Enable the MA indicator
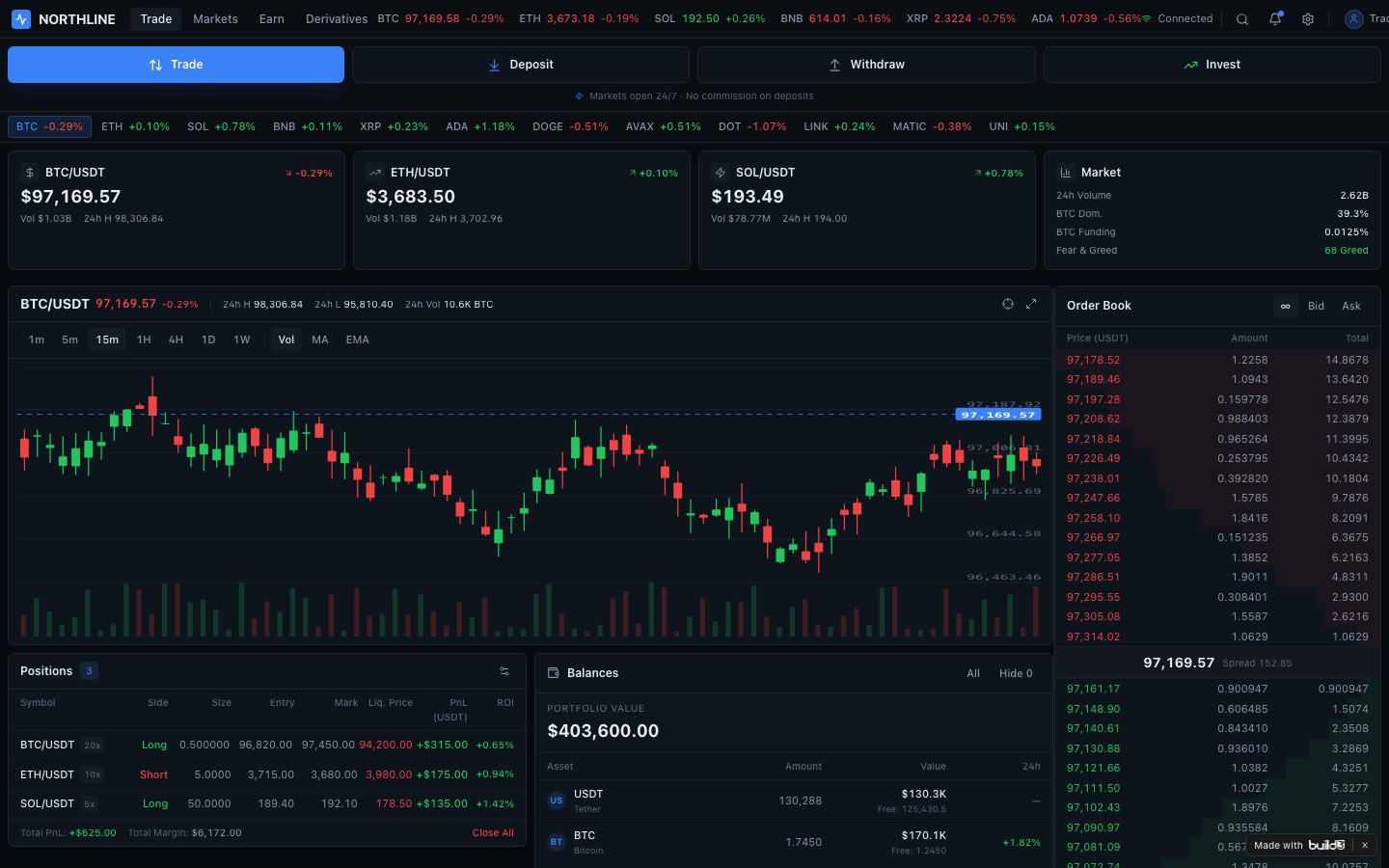The width and height of the screenshot is (1389, 868). click(320, 339)
